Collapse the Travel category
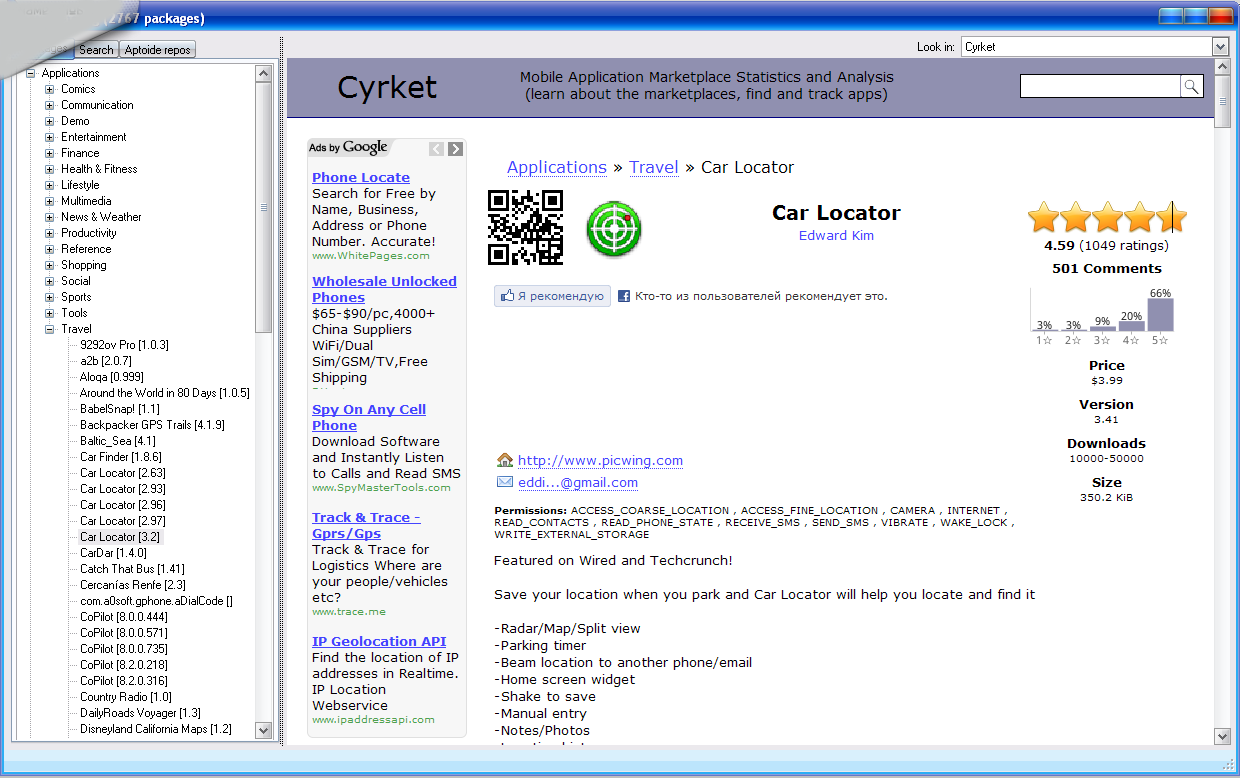 click(50, 329)
